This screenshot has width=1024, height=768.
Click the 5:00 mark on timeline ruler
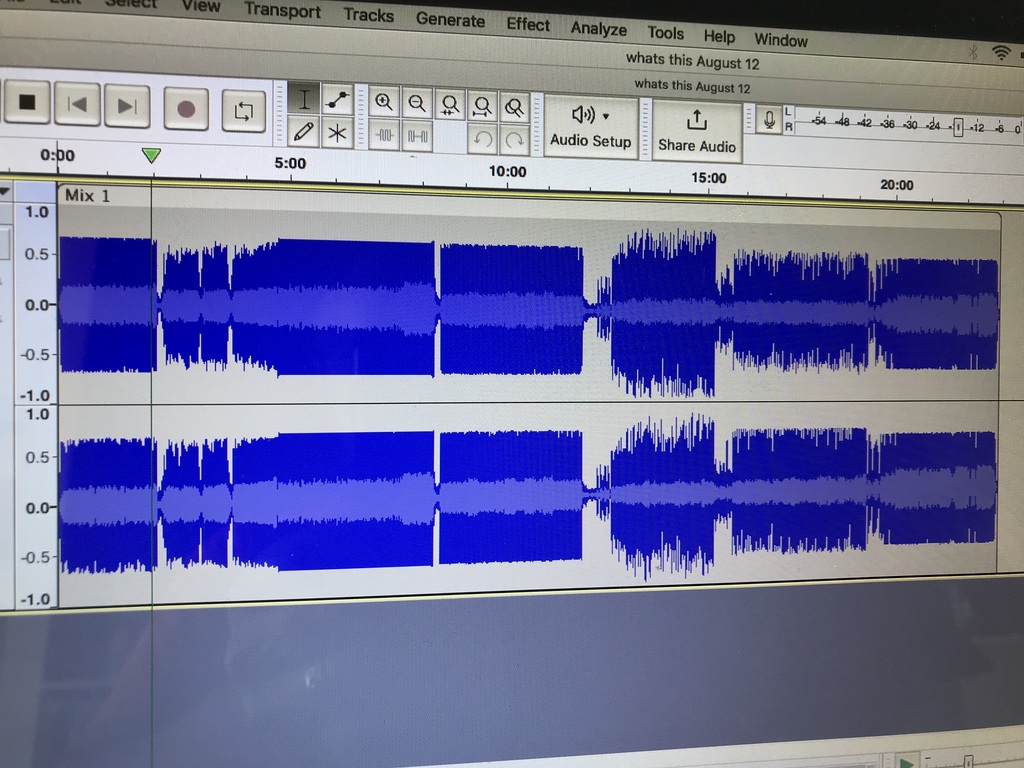click(290, 163)
